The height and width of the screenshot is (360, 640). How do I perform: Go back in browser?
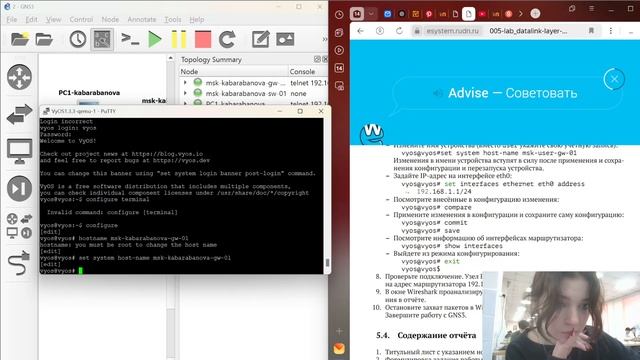(x=360, y=31)
